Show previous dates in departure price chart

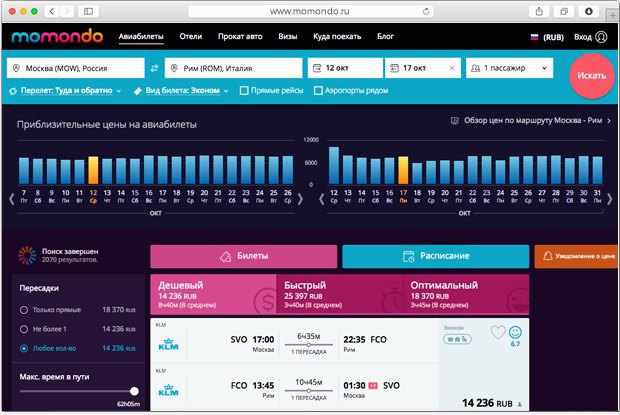point(12,198)
